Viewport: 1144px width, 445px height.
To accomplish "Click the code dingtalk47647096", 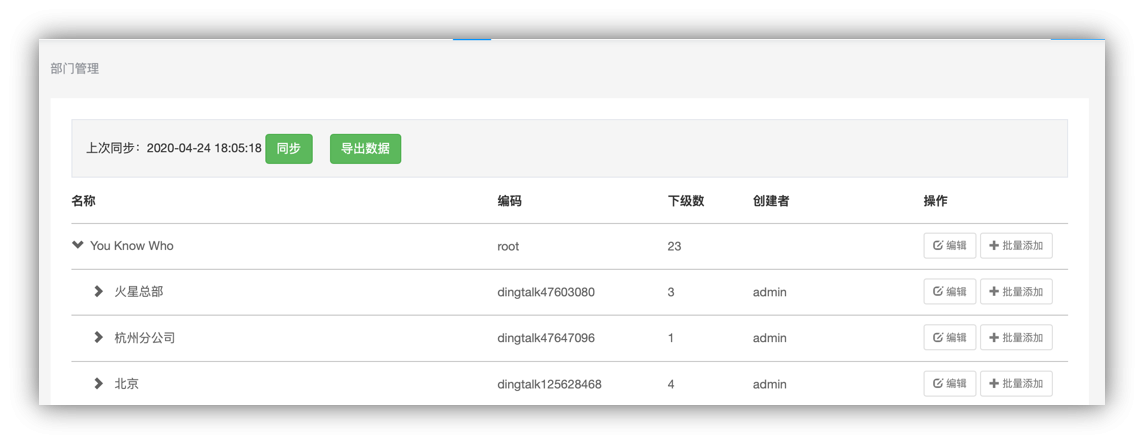I will (546, 338).
